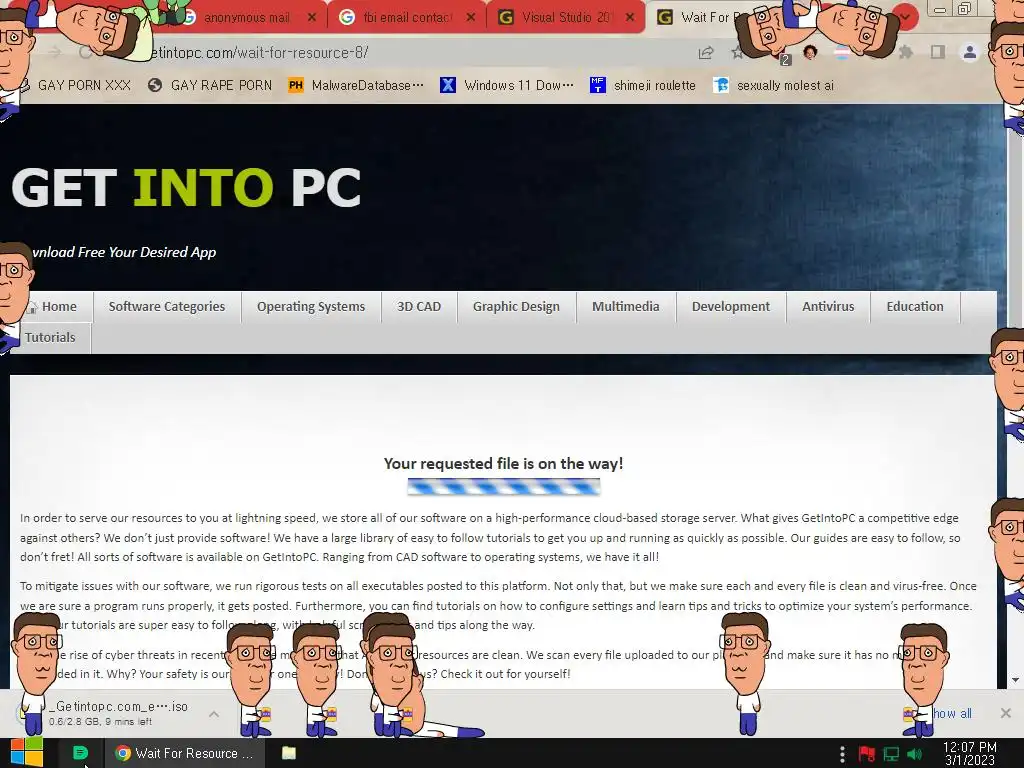
Task: Minimize the Chrome window
Action: coord(940,9)
